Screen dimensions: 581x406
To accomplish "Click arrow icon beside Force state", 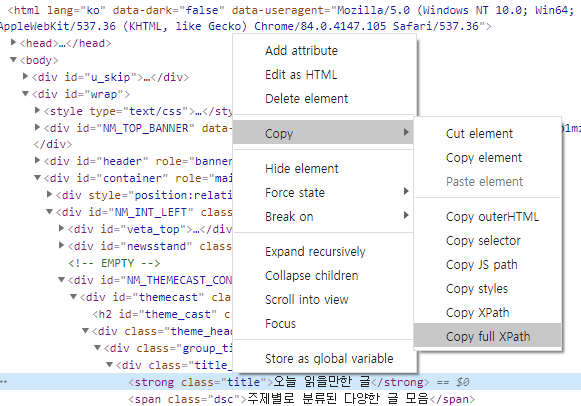I will [x=406, y=191].
